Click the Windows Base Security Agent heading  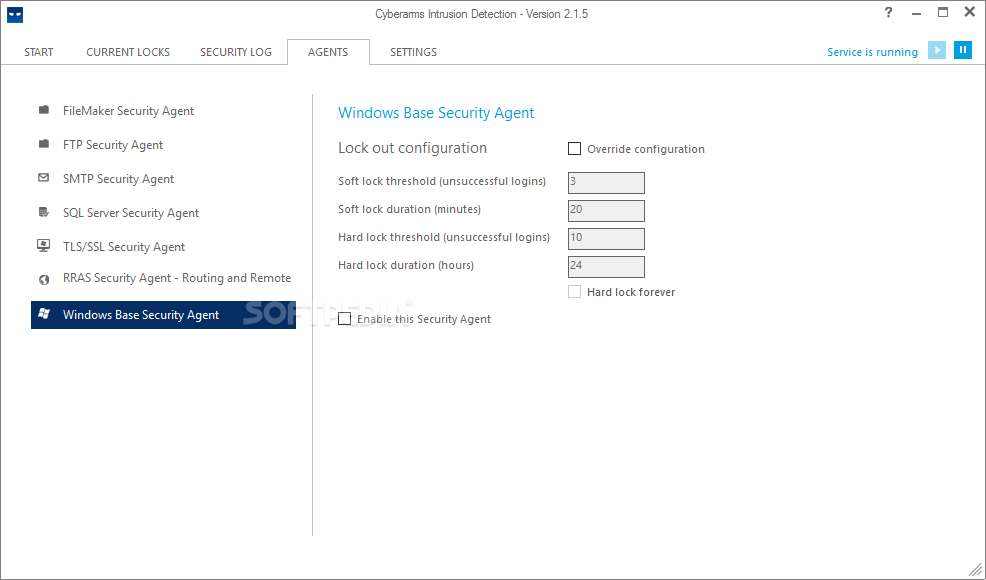coord(436,113)
